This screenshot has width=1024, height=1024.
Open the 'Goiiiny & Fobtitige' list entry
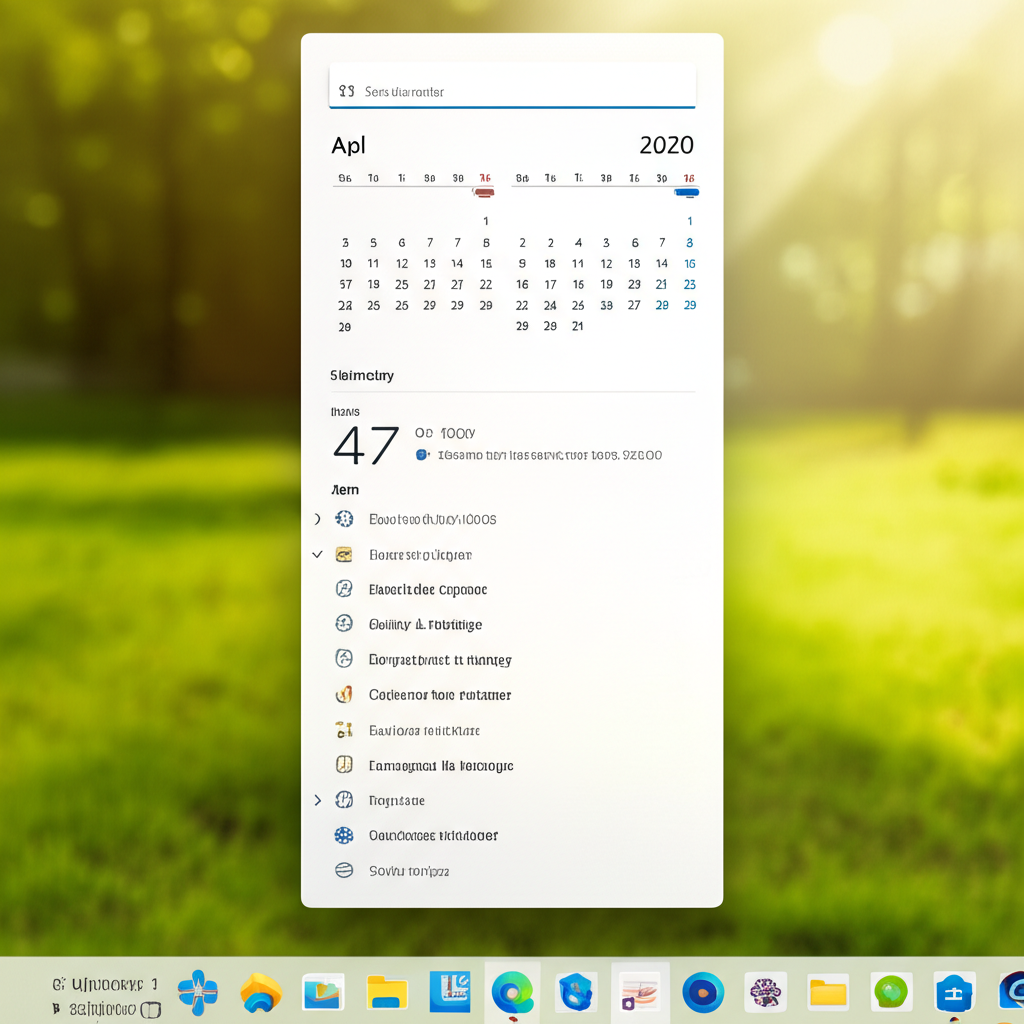425,624
